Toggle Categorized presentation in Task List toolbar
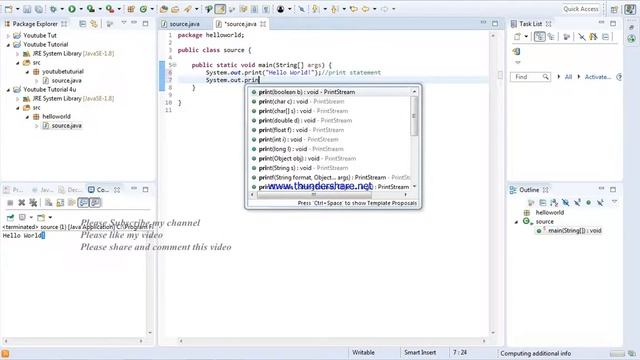 tap(540, 37)
